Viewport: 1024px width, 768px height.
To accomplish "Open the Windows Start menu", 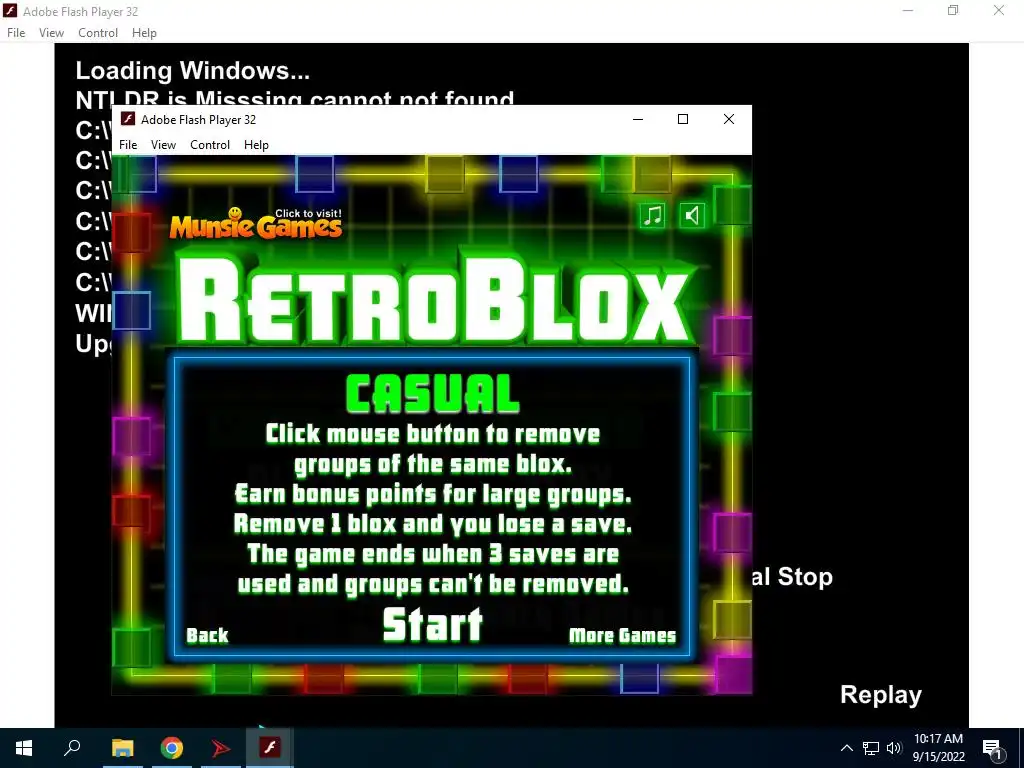I will (x=24, y=748).
